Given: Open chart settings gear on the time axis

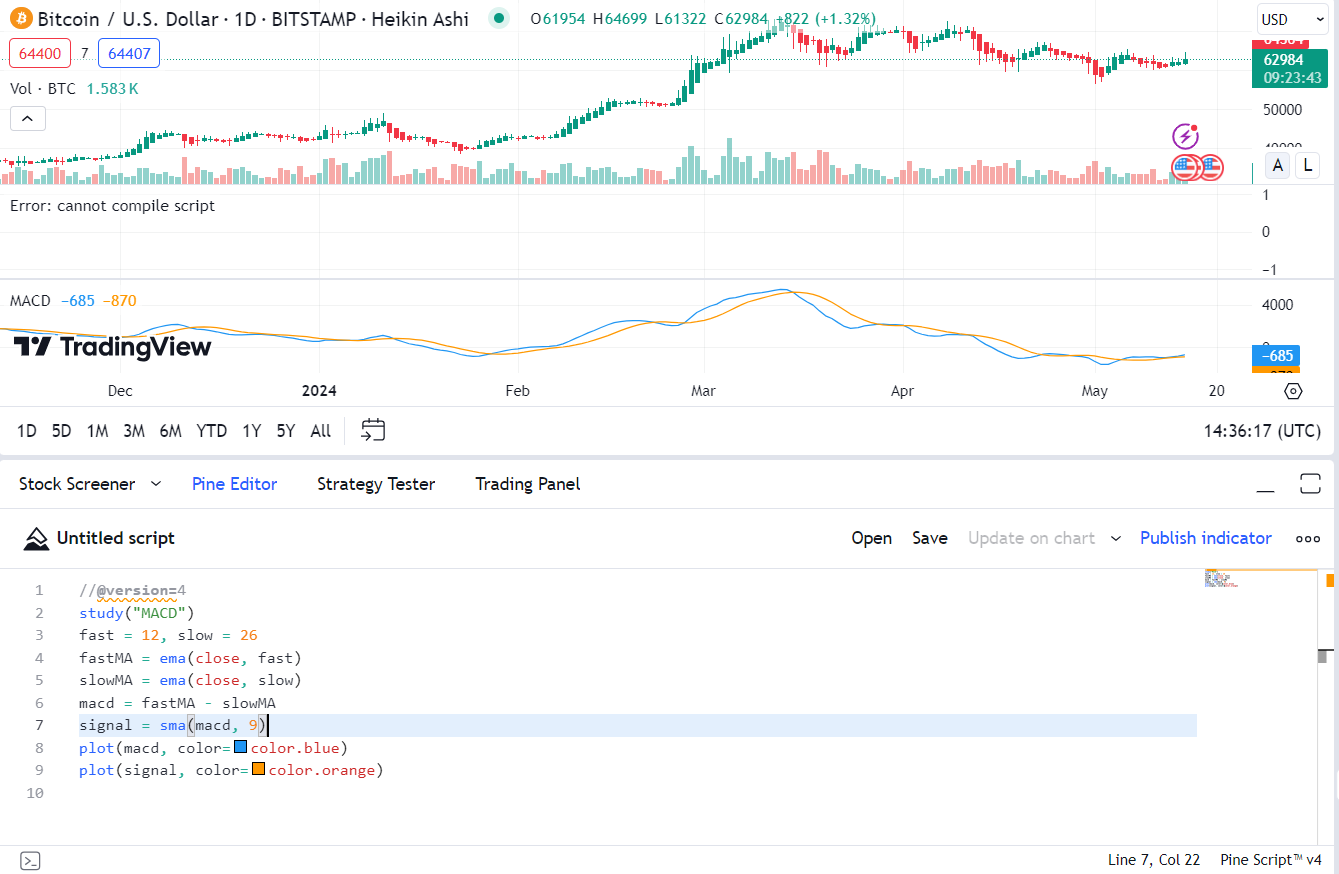Looking at the screenshot, I should [x=1292, y=391].
